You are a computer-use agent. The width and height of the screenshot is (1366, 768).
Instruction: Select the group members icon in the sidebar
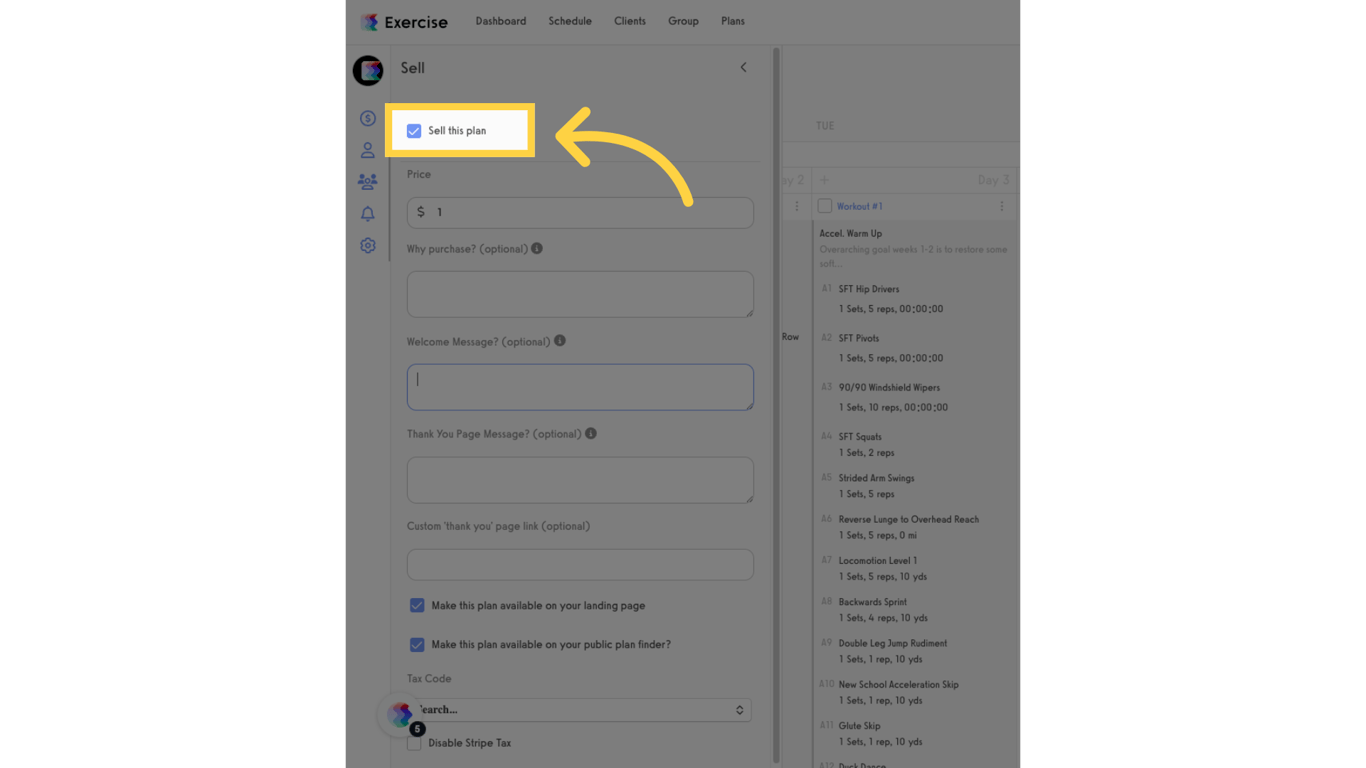tap(367, 181)
